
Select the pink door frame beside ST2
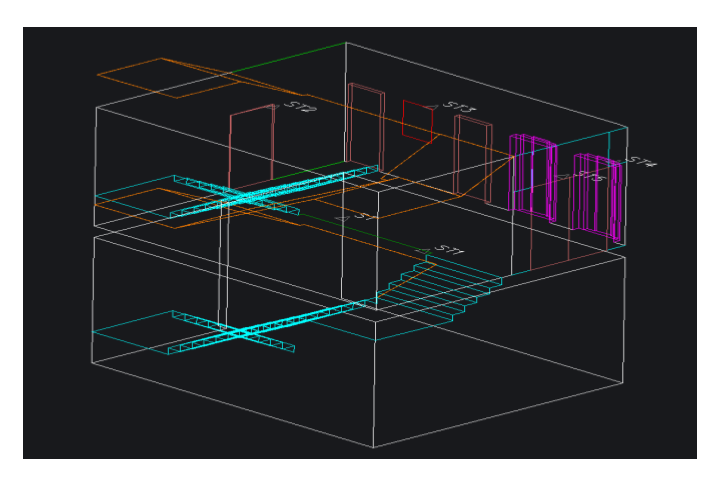pyautogui.click(x=252, y=147)
